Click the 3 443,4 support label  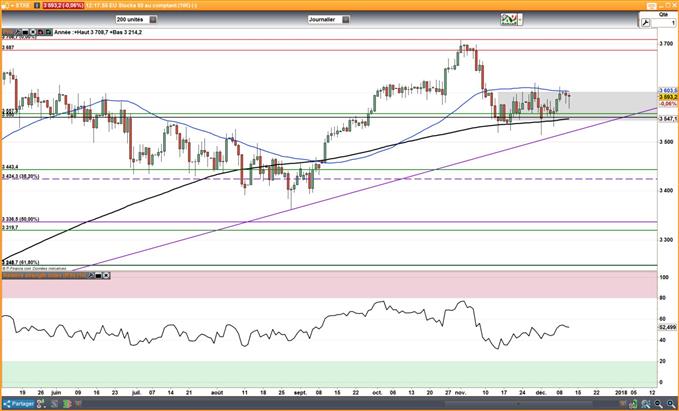[10, 167]
